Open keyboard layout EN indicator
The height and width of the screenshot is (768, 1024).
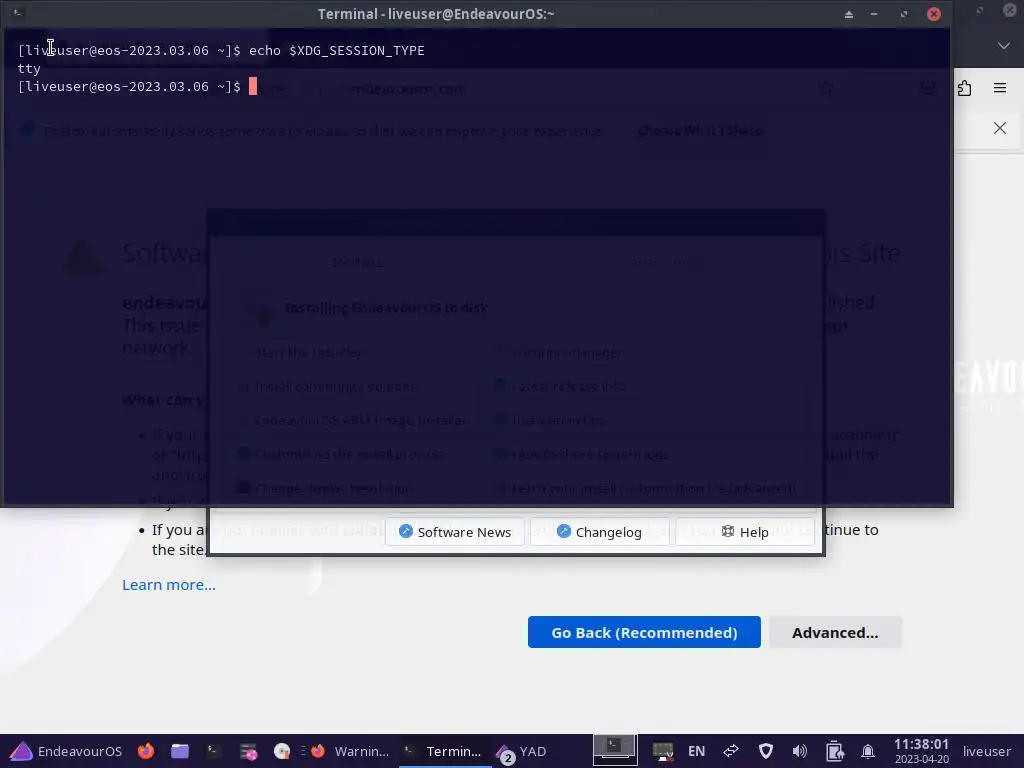point(696,751)
